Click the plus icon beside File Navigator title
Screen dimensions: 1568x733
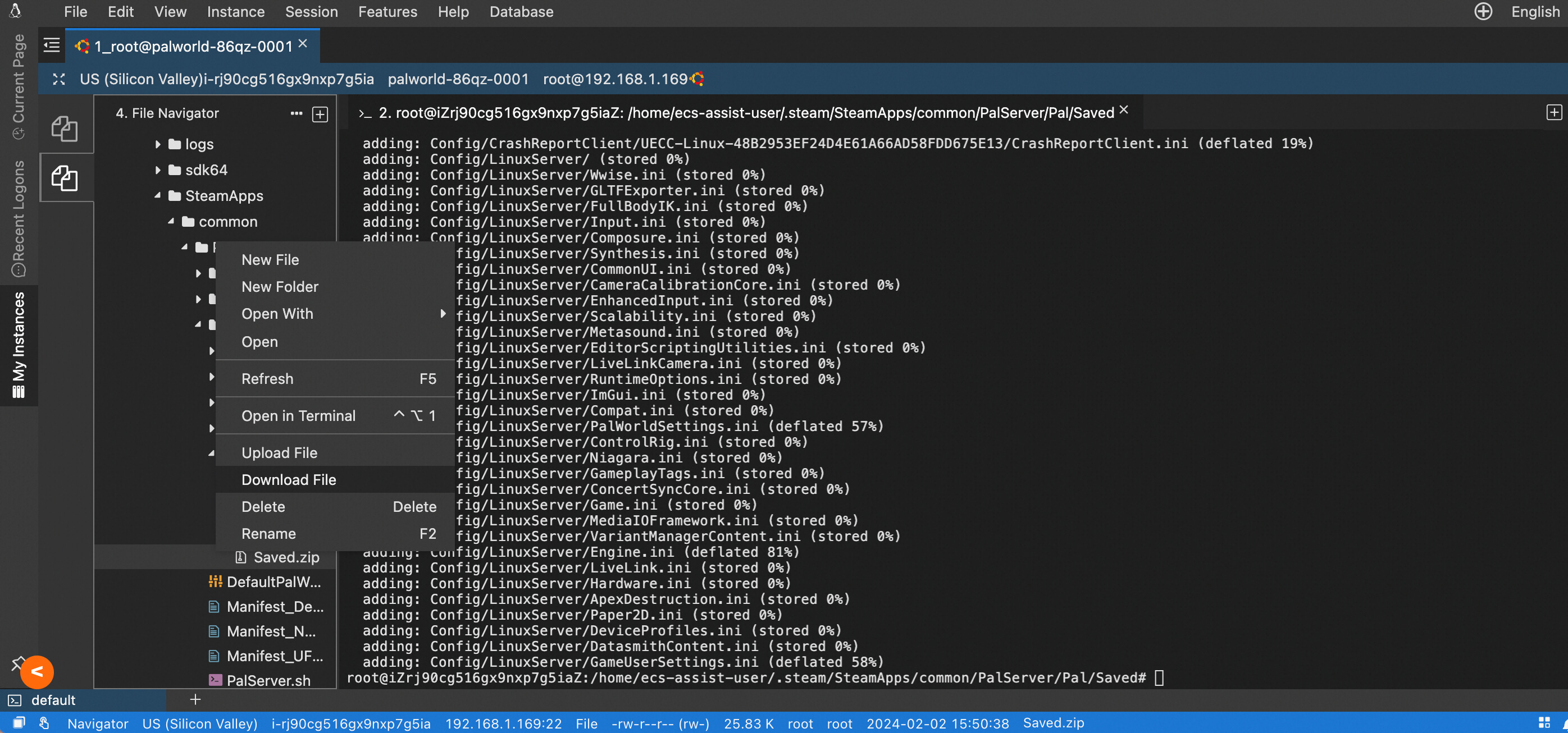click(320, 114)
